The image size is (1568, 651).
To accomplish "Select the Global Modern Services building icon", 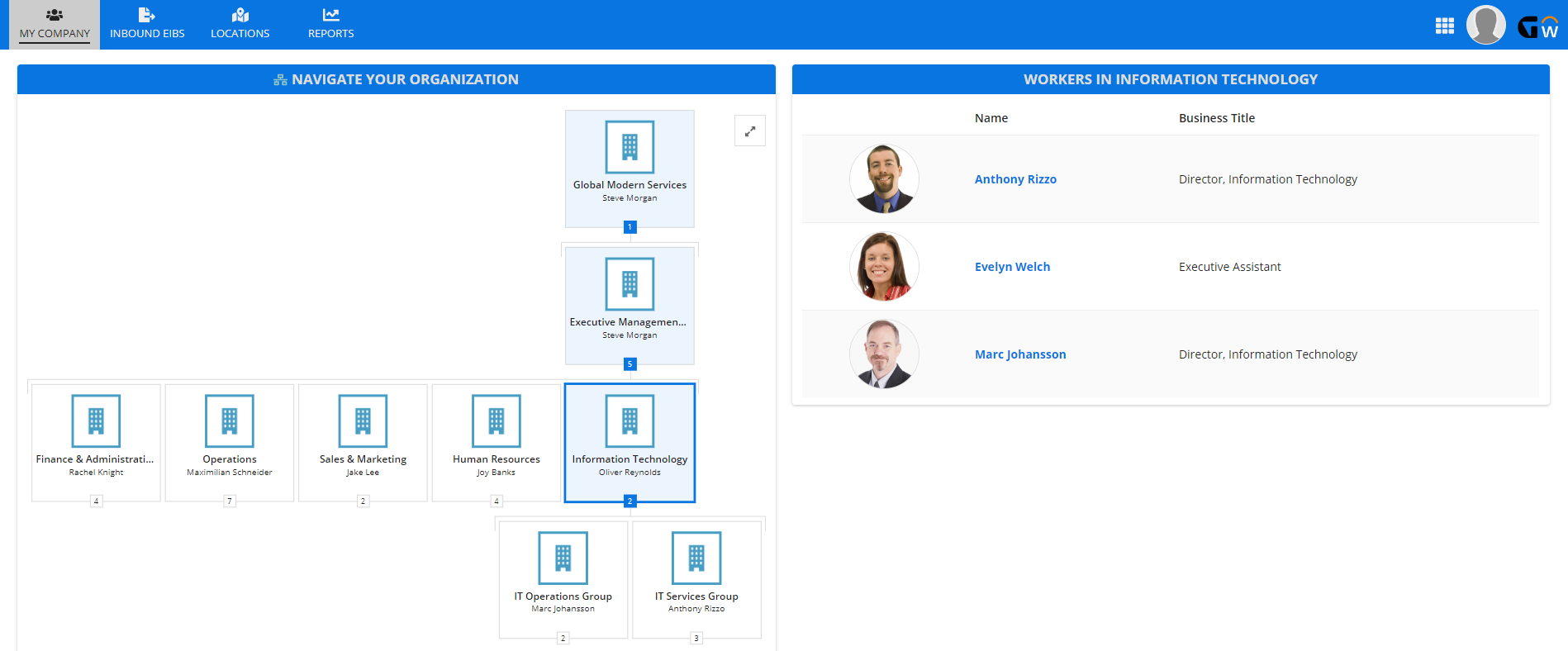I will pos(630,147).
